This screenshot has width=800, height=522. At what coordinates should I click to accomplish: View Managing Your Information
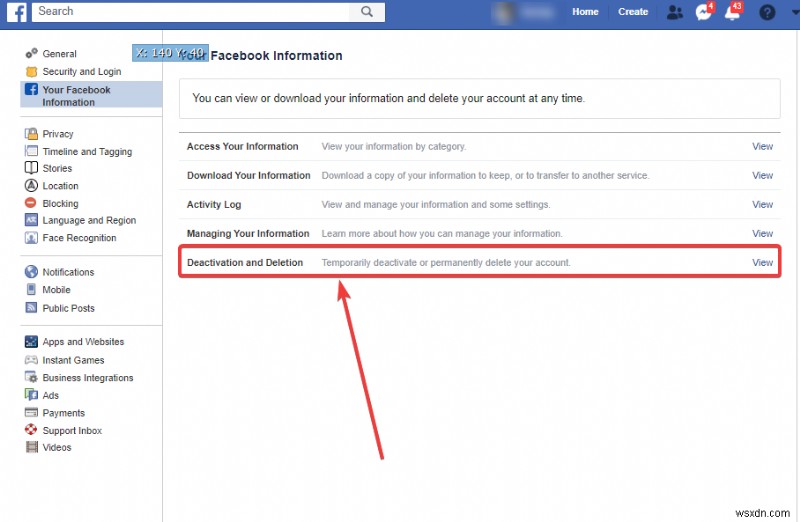click(762, 234)
